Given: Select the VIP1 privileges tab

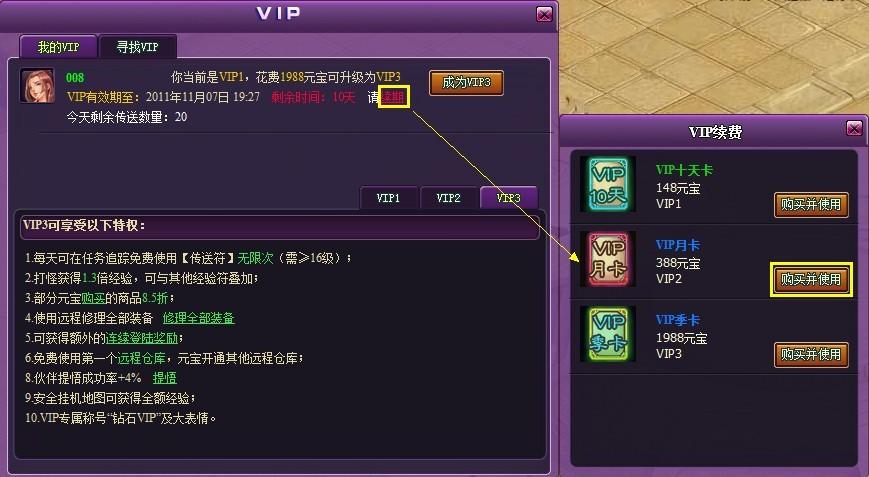Looking at the screenshot, I should 388,198.
